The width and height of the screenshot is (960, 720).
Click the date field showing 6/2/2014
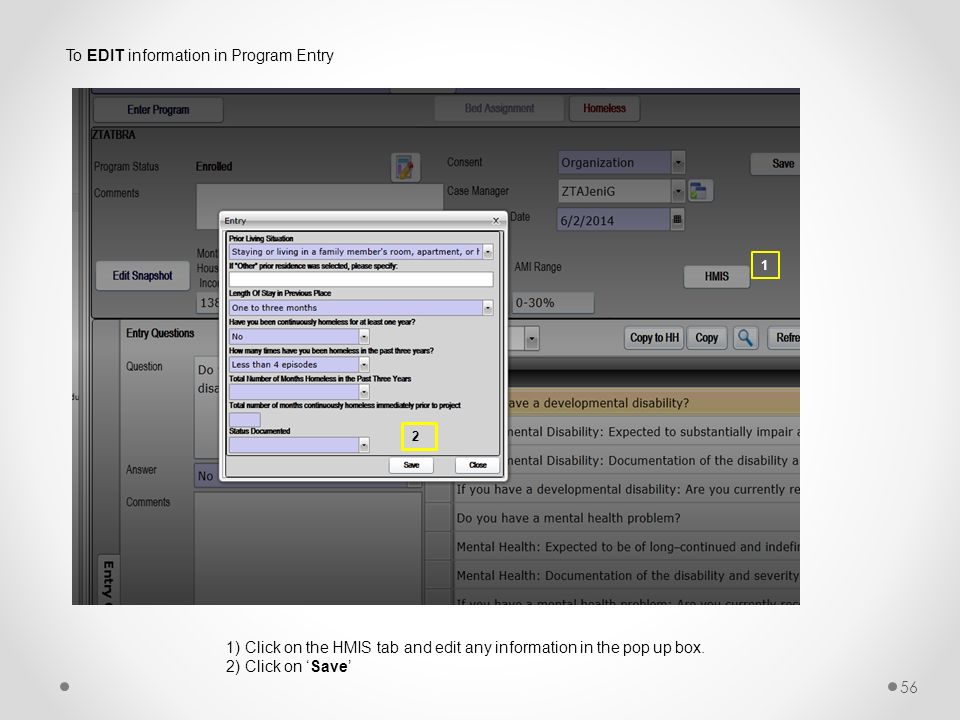point(613,220)
